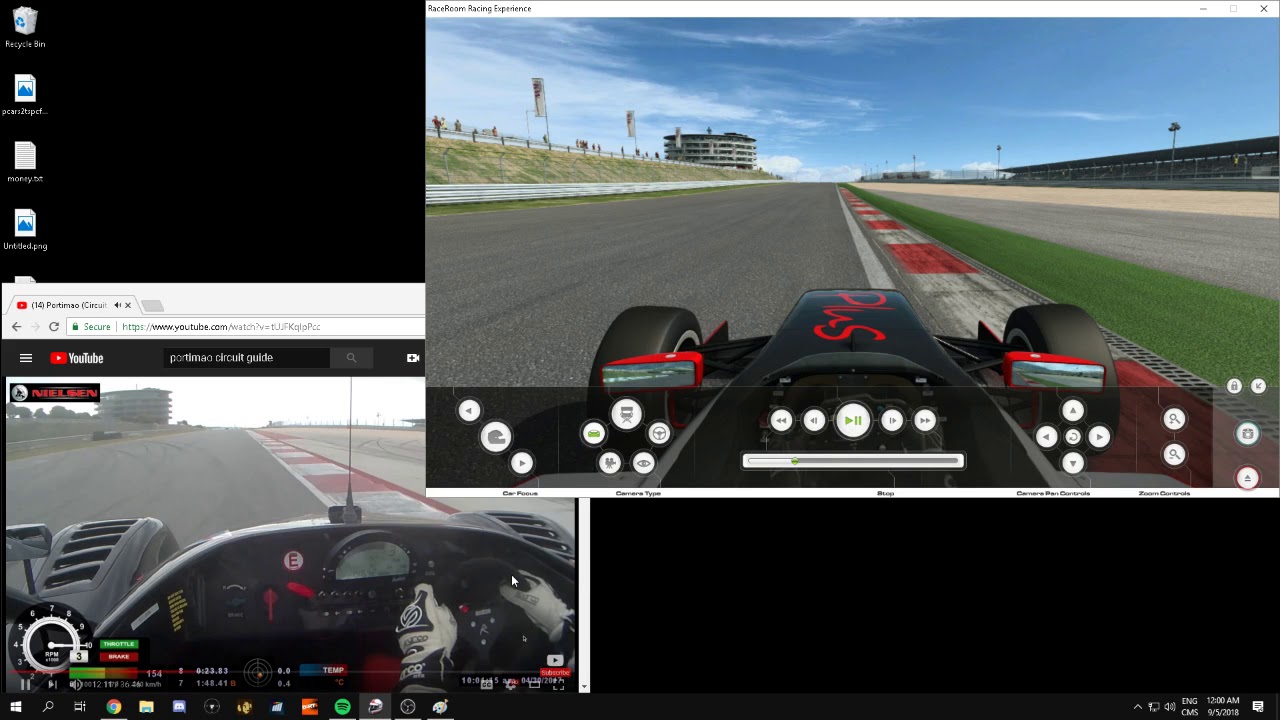Go to the YouTube home logo
Image resolution: width=1280 pixels, height=720 pixels.
click(x=77, y=358)
